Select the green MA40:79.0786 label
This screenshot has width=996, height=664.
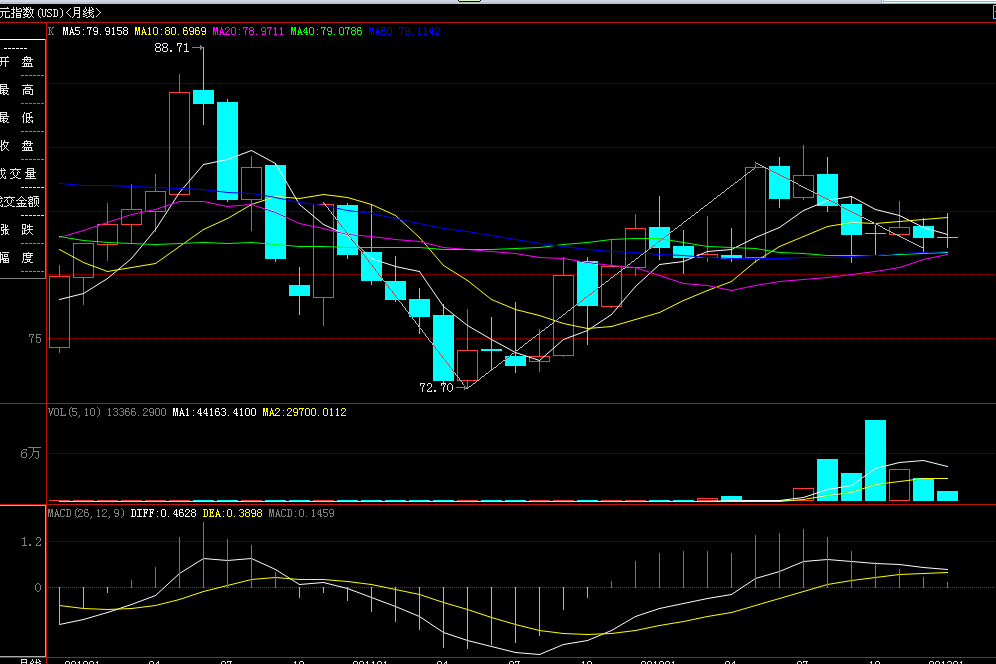pos(326,31)
